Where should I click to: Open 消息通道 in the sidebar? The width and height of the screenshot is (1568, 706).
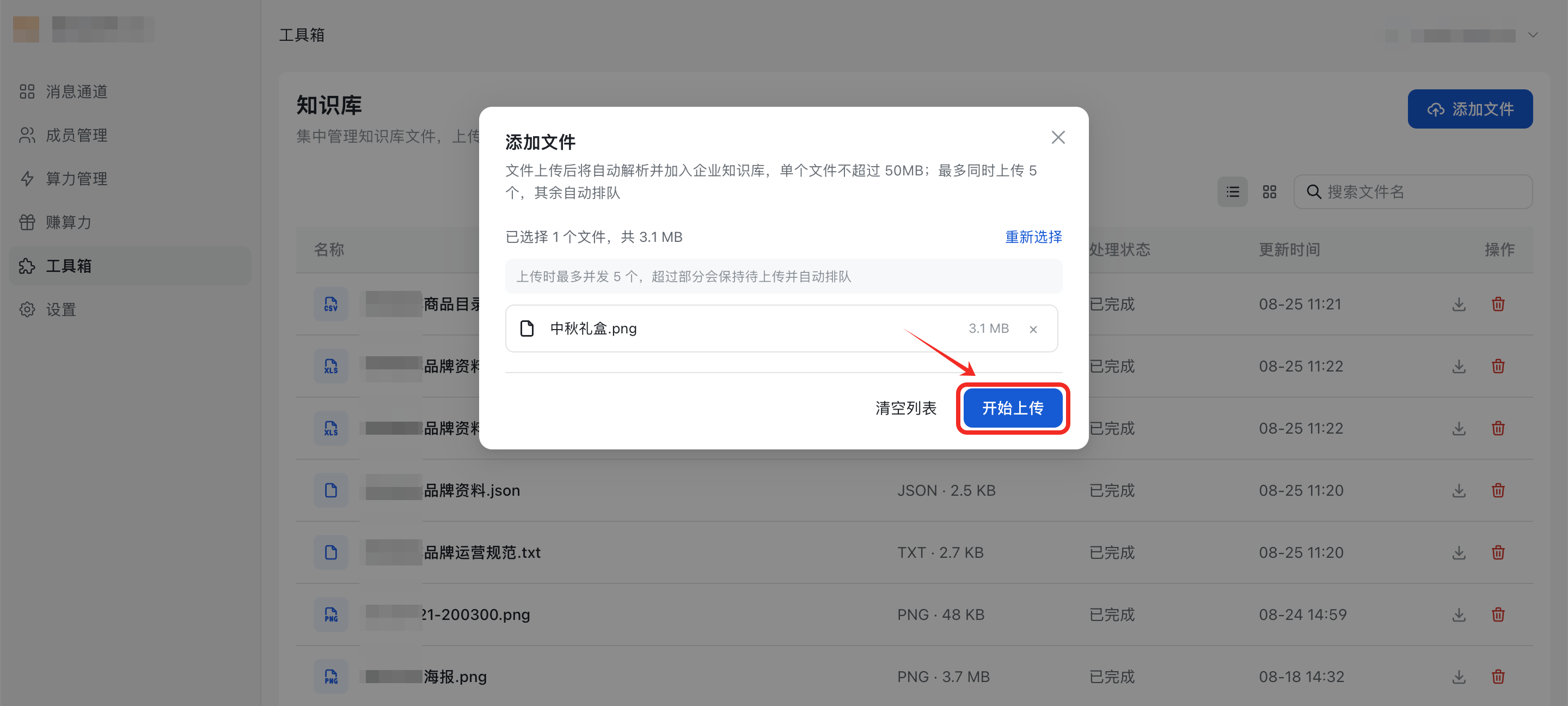[x=130, y=92]
